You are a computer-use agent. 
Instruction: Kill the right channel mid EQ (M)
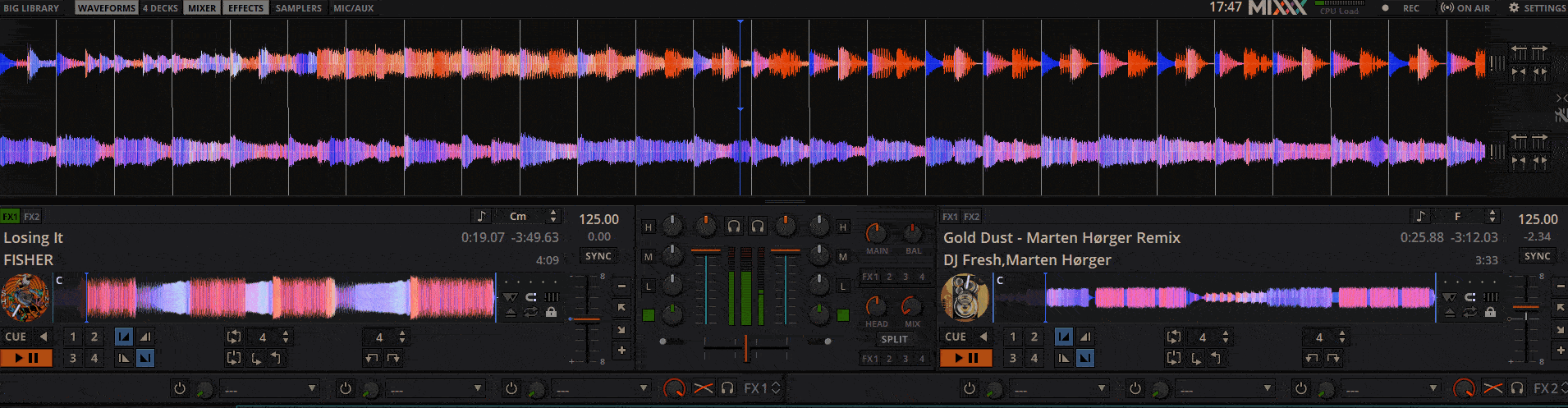pos(842,257)
